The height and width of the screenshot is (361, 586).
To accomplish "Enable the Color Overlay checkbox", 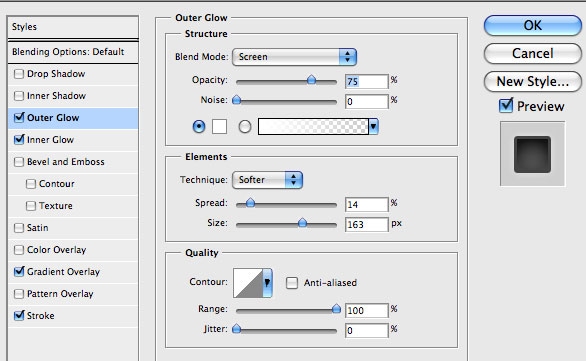I will click(19, 250).
